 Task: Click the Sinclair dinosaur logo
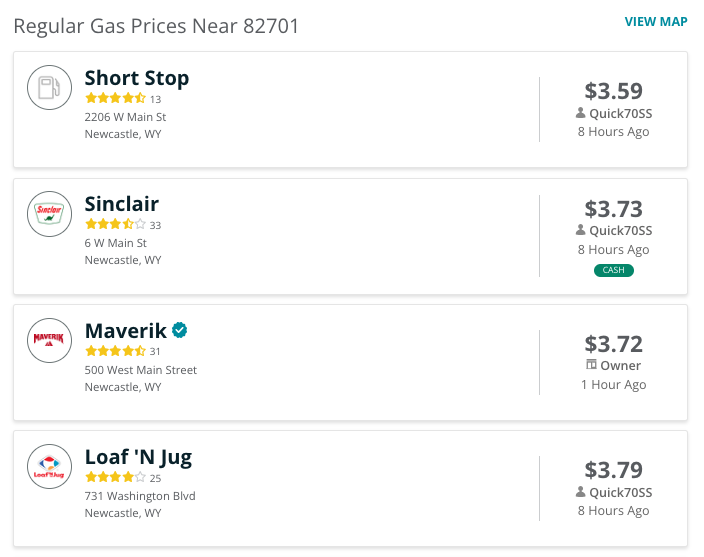(49, 214)
